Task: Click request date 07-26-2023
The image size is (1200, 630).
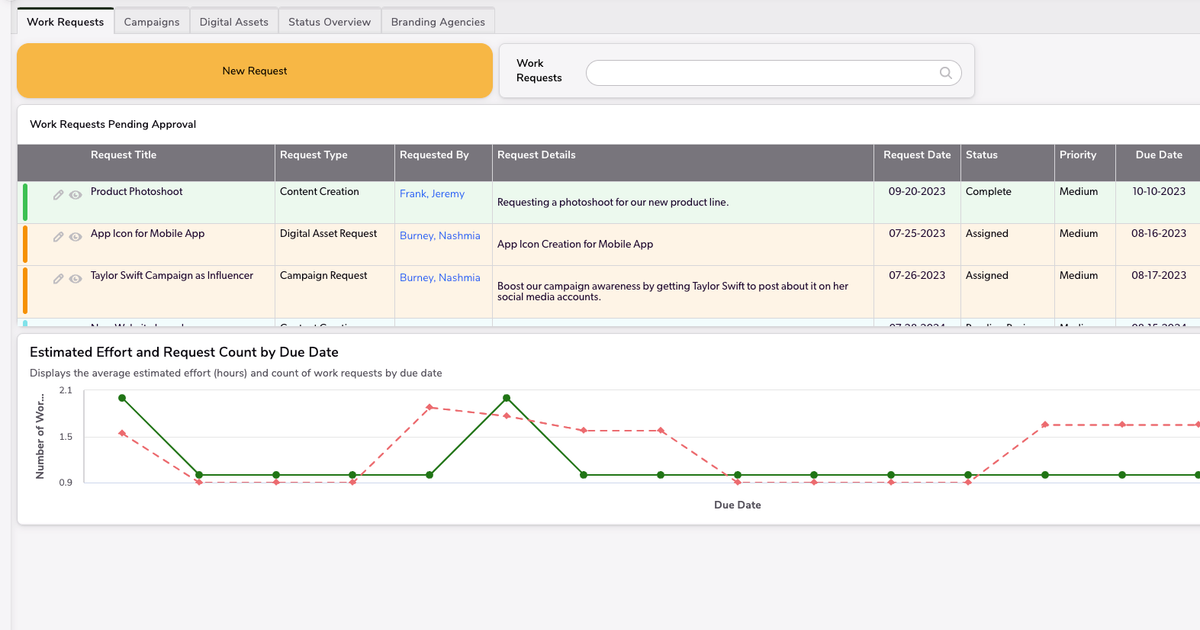Action: click(917, 276)
